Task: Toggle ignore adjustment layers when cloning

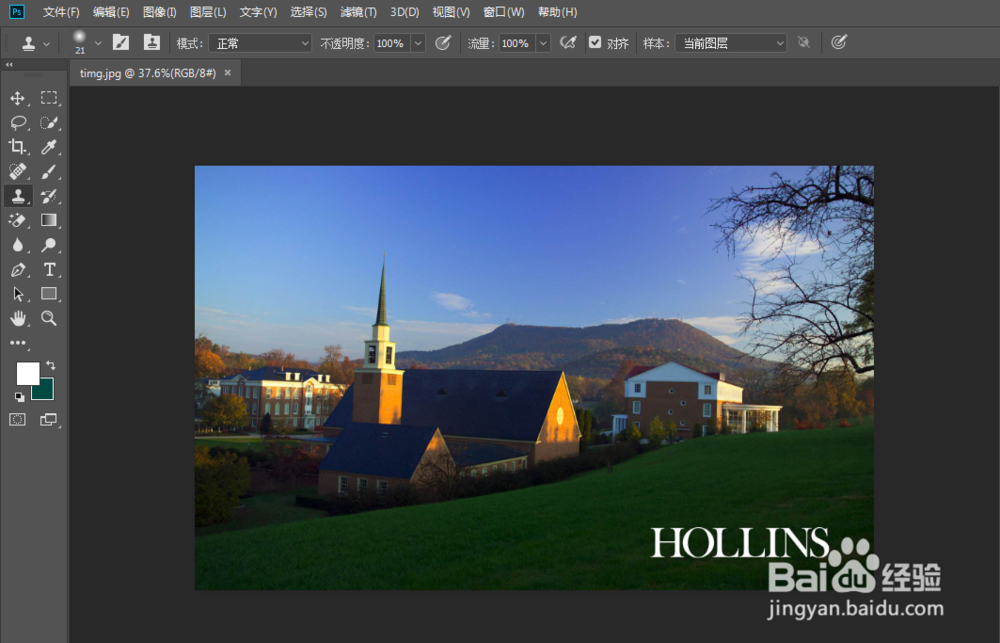Action: (804, 43)
